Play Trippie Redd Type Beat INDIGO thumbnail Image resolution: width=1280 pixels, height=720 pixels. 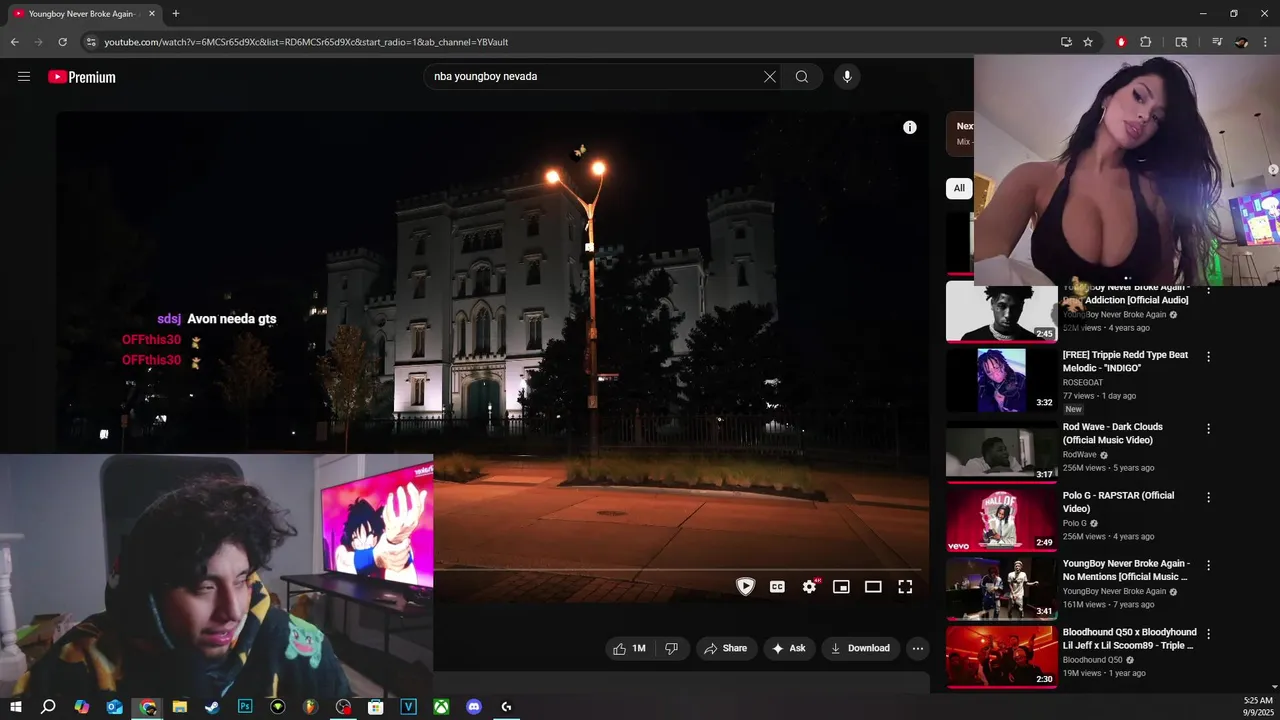point(1001,381)
